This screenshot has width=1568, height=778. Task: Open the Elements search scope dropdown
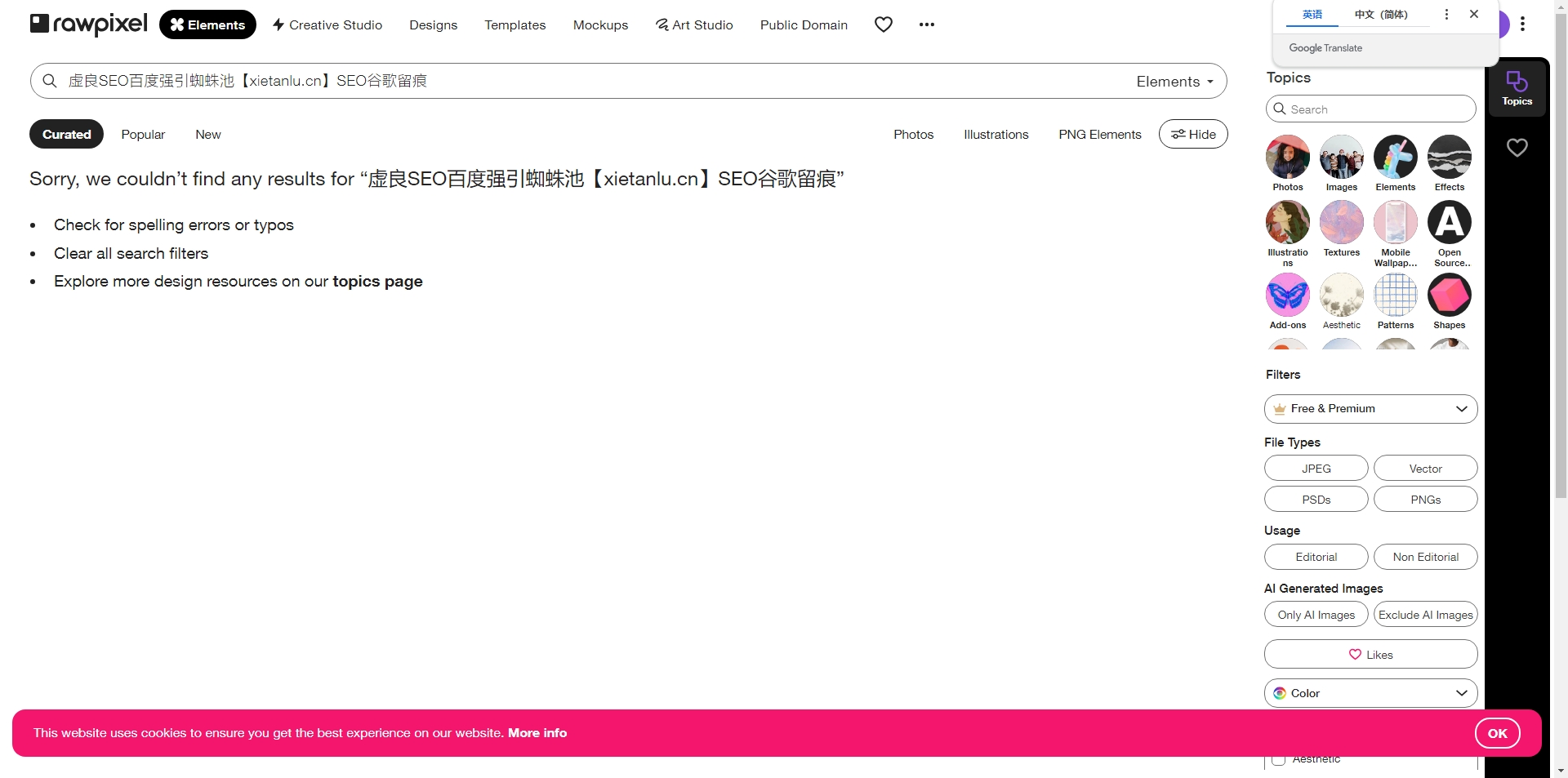pyautogui.click(x=1174, y=81)
